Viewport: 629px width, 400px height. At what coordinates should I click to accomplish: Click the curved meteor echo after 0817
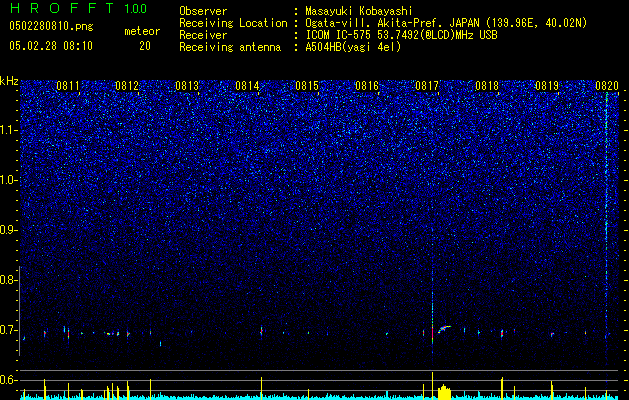[x=444, y=329]
